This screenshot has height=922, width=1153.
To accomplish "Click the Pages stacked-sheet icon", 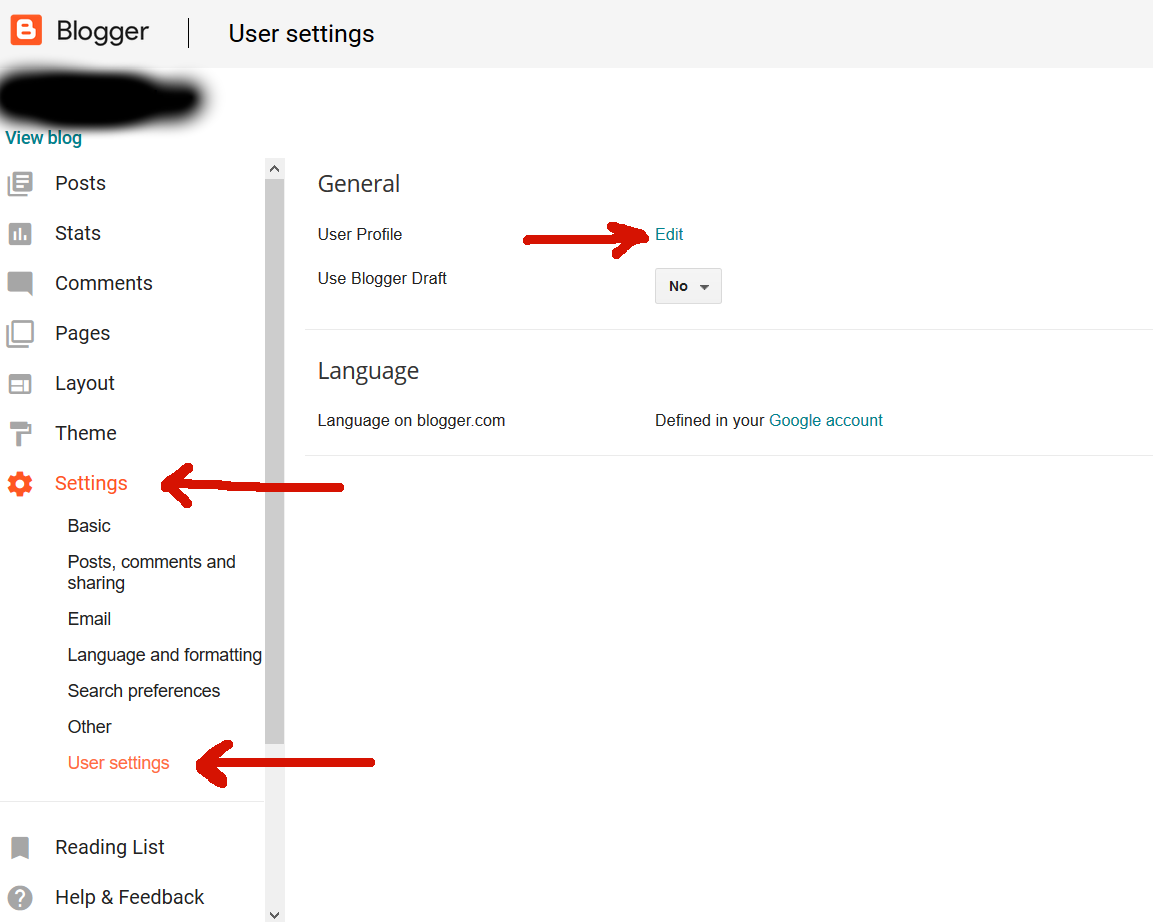I will click(x=21, y=334).
